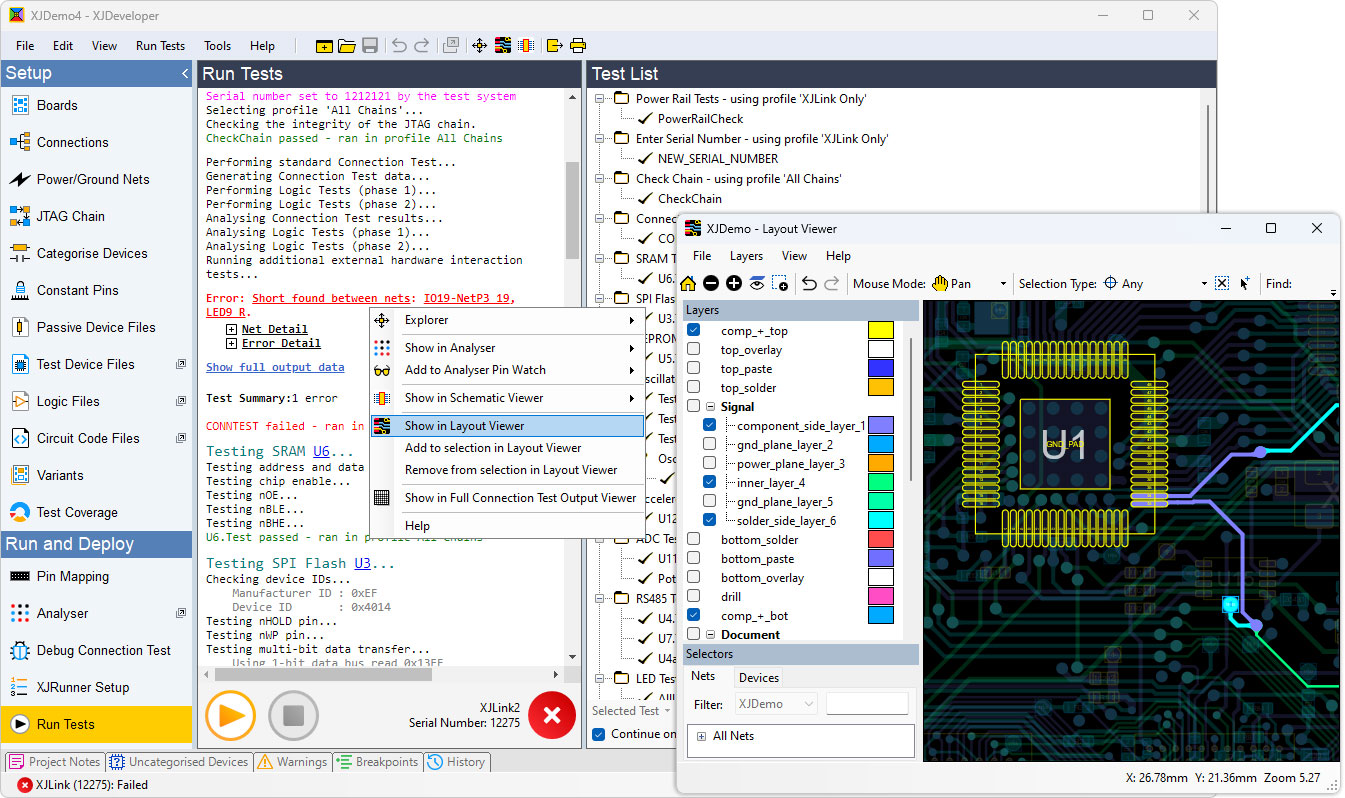Click the power_plane_layer_3 orange color swatch

tap(880, 463)
